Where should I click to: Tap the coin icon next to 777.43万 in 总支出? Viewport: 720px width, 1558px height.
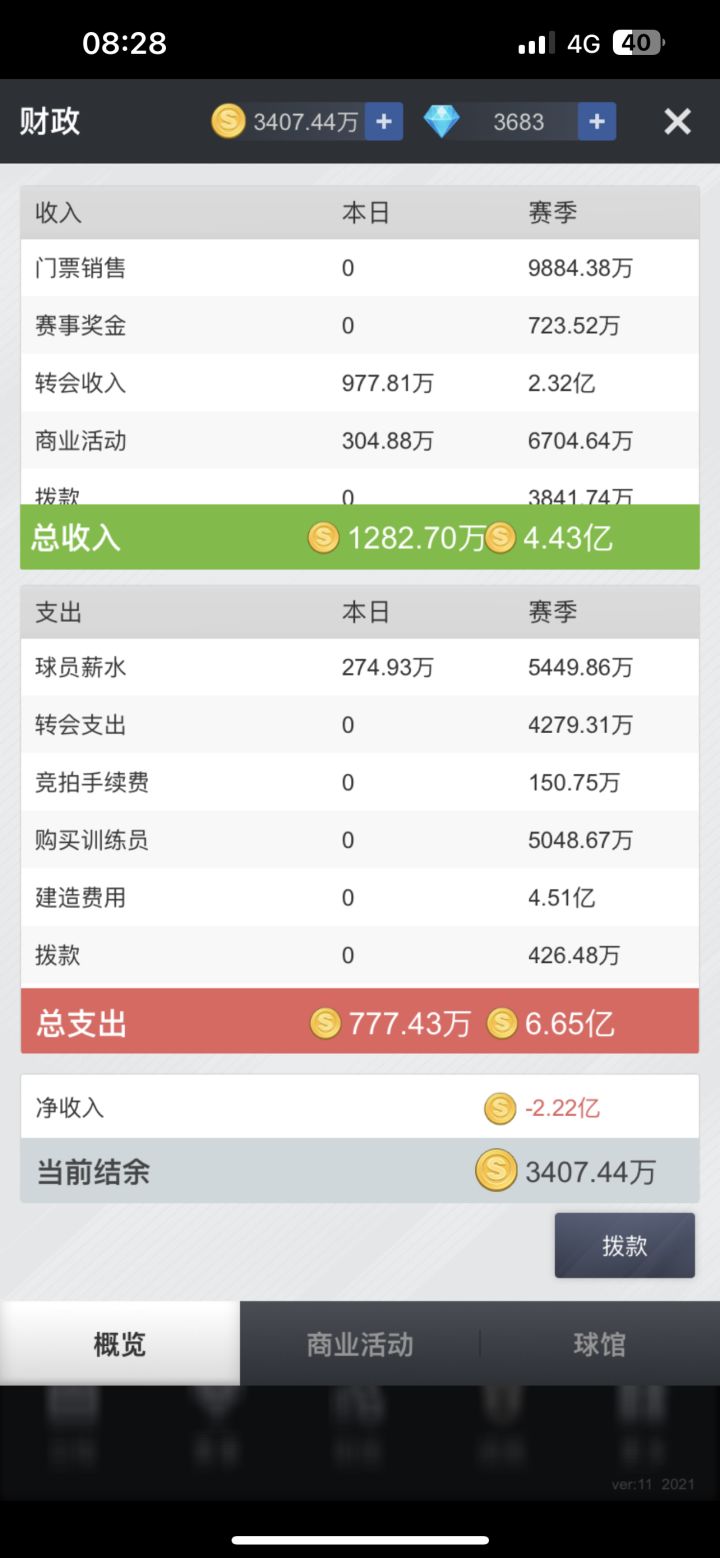[x=325, y=1023]
